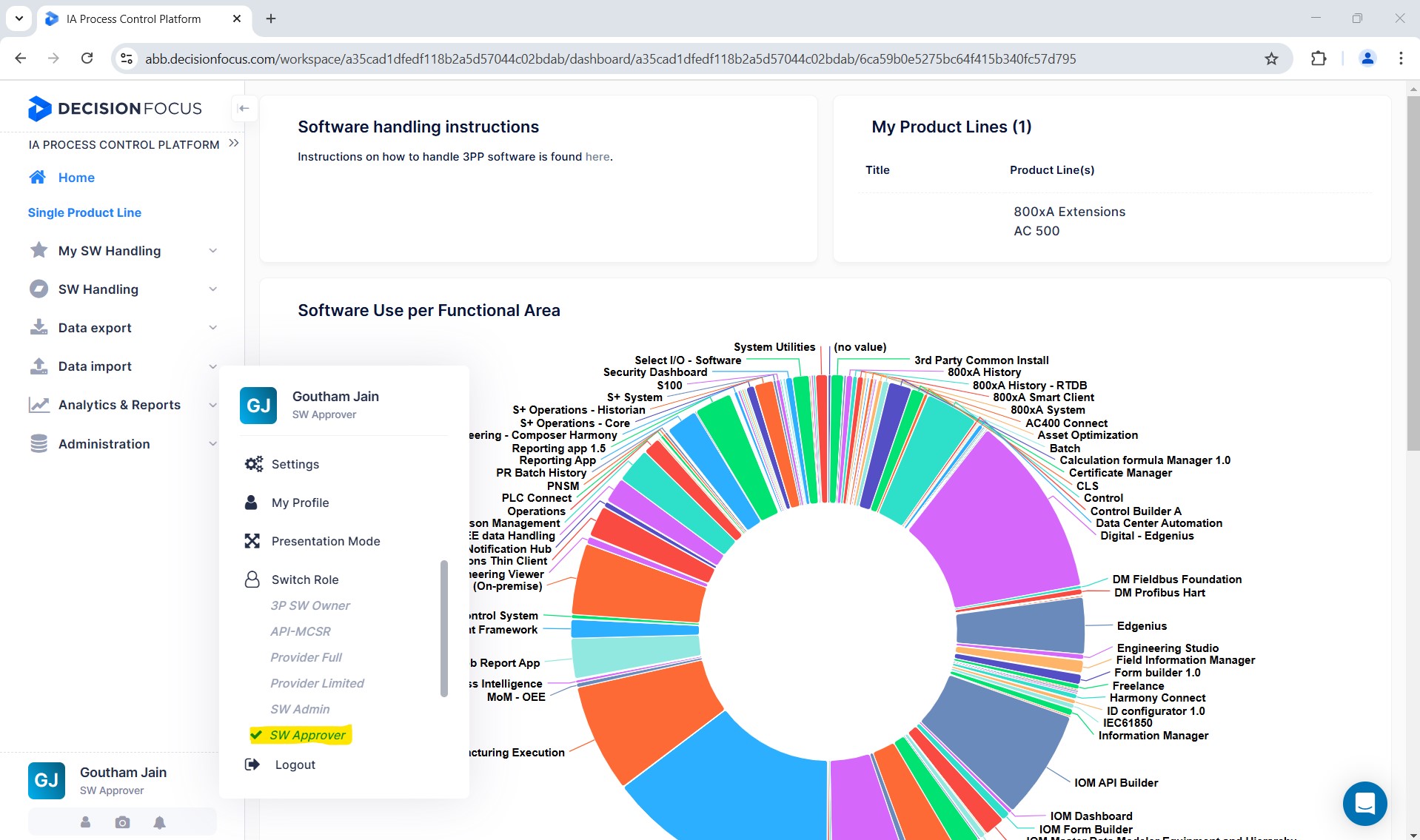
Task: Click the Data export download icon
Action: [38, 327]
